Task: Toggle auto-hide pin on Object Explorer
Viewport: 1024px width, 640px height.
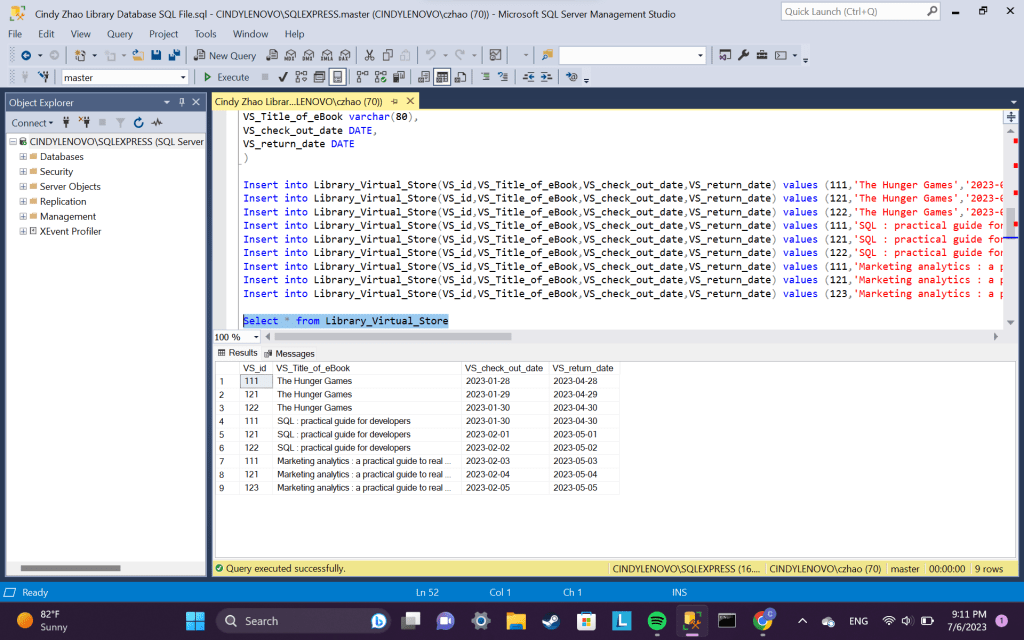Action: 182,102
